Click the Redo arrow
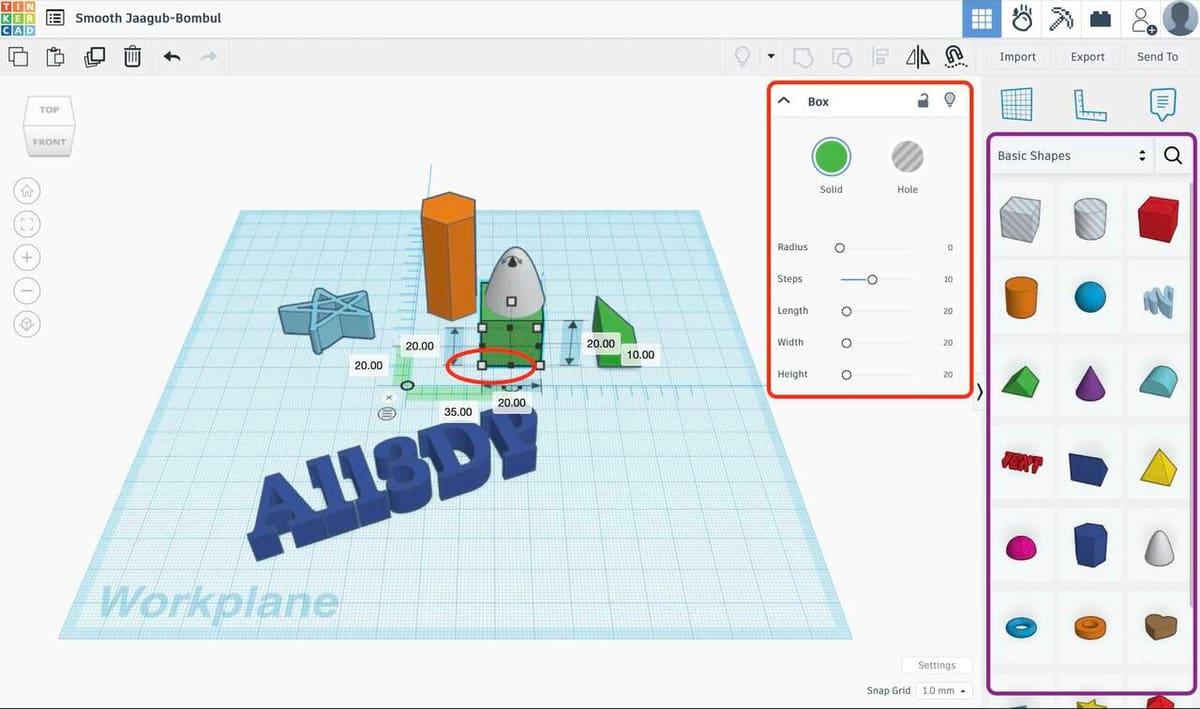The height and width of the screenshot is (709, 1200). (x=208, y=57)
